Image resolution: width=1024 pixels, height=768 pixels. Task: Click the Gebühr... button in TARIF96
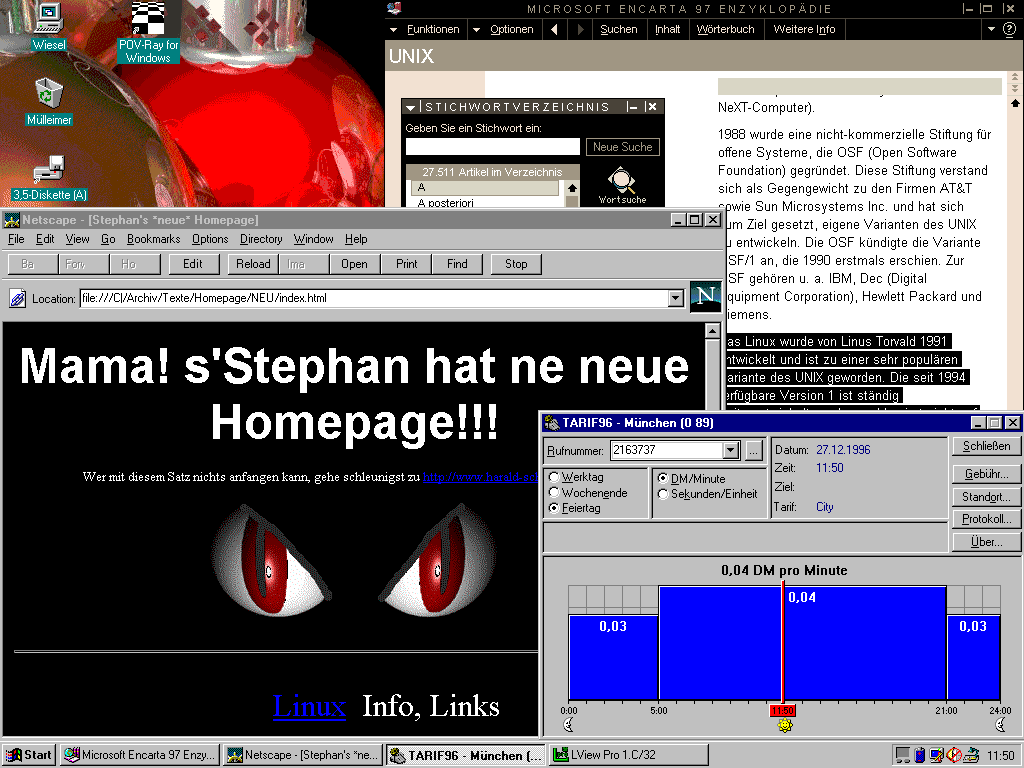coord(986,474)
